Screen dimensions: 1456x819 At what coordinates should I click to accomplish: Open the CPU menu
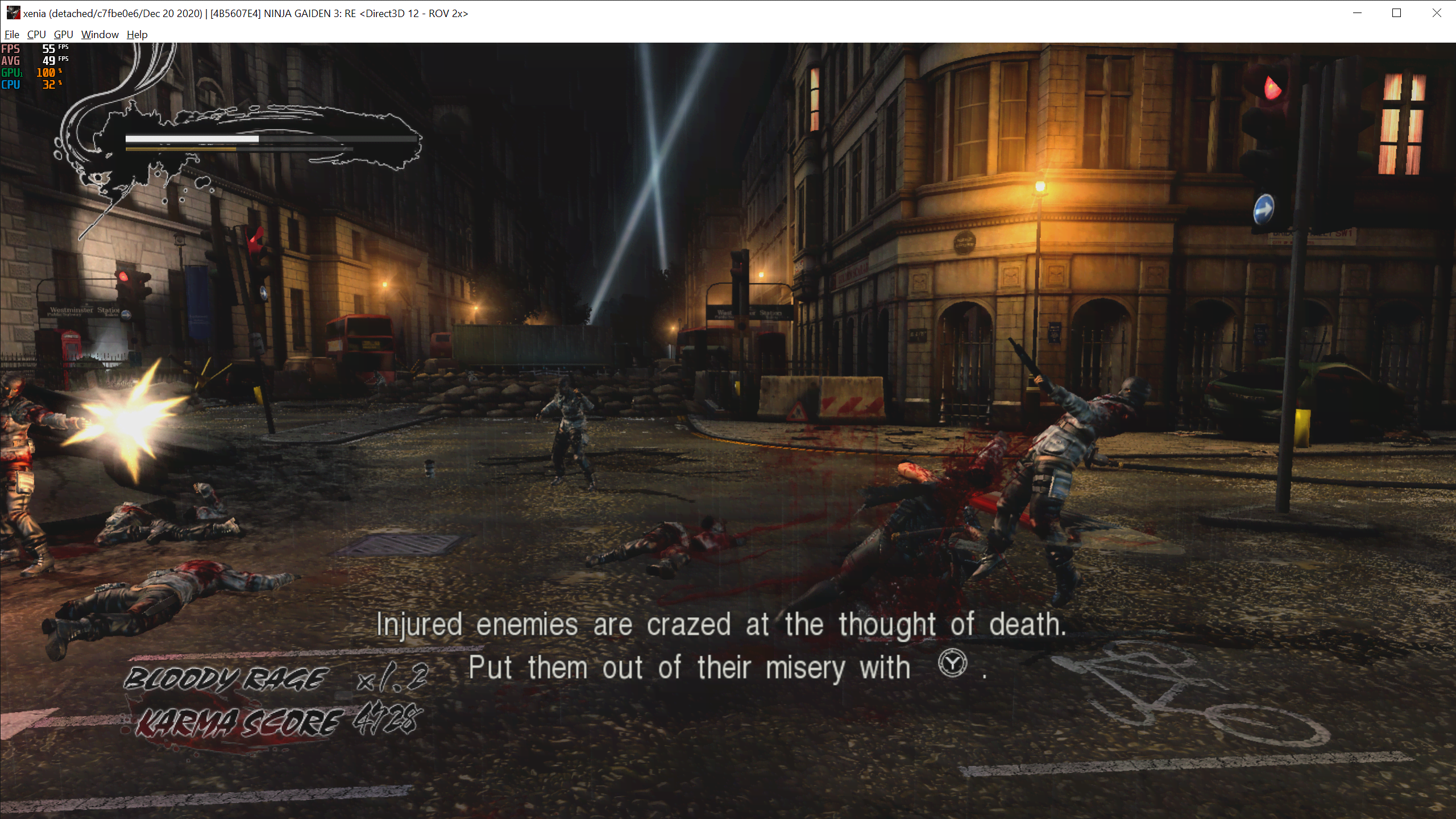point(36,35)
